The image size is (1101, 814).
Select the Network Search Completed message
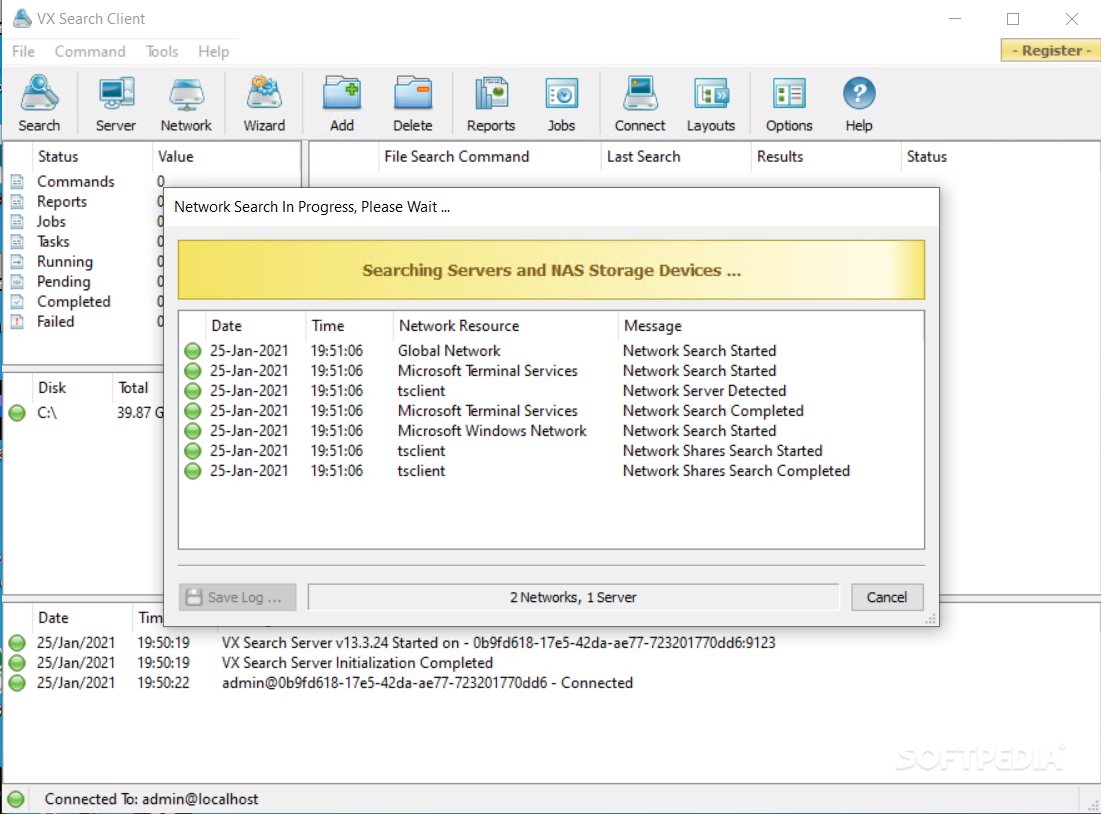tap(713, 411)
